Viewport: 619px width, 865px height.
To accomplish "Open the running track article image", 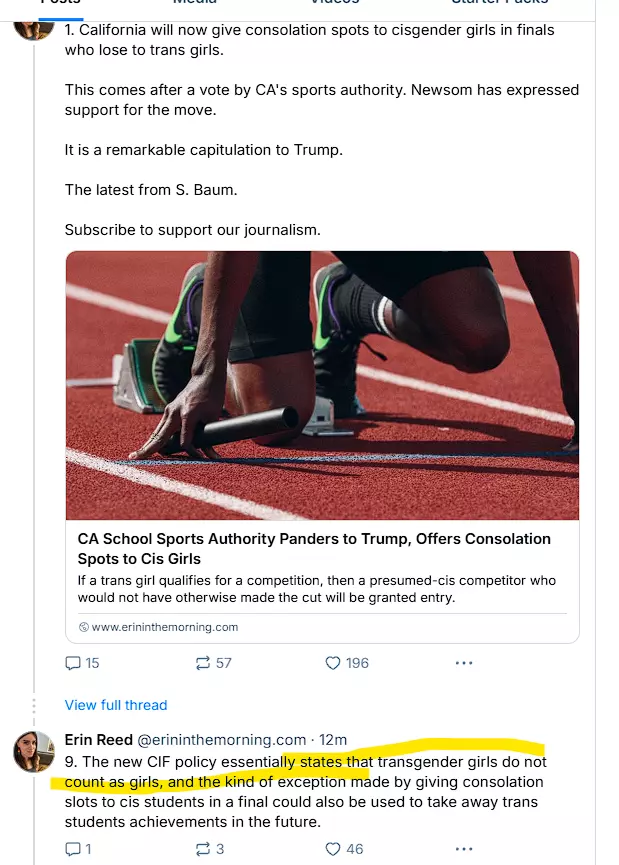I will pos(322,385).
